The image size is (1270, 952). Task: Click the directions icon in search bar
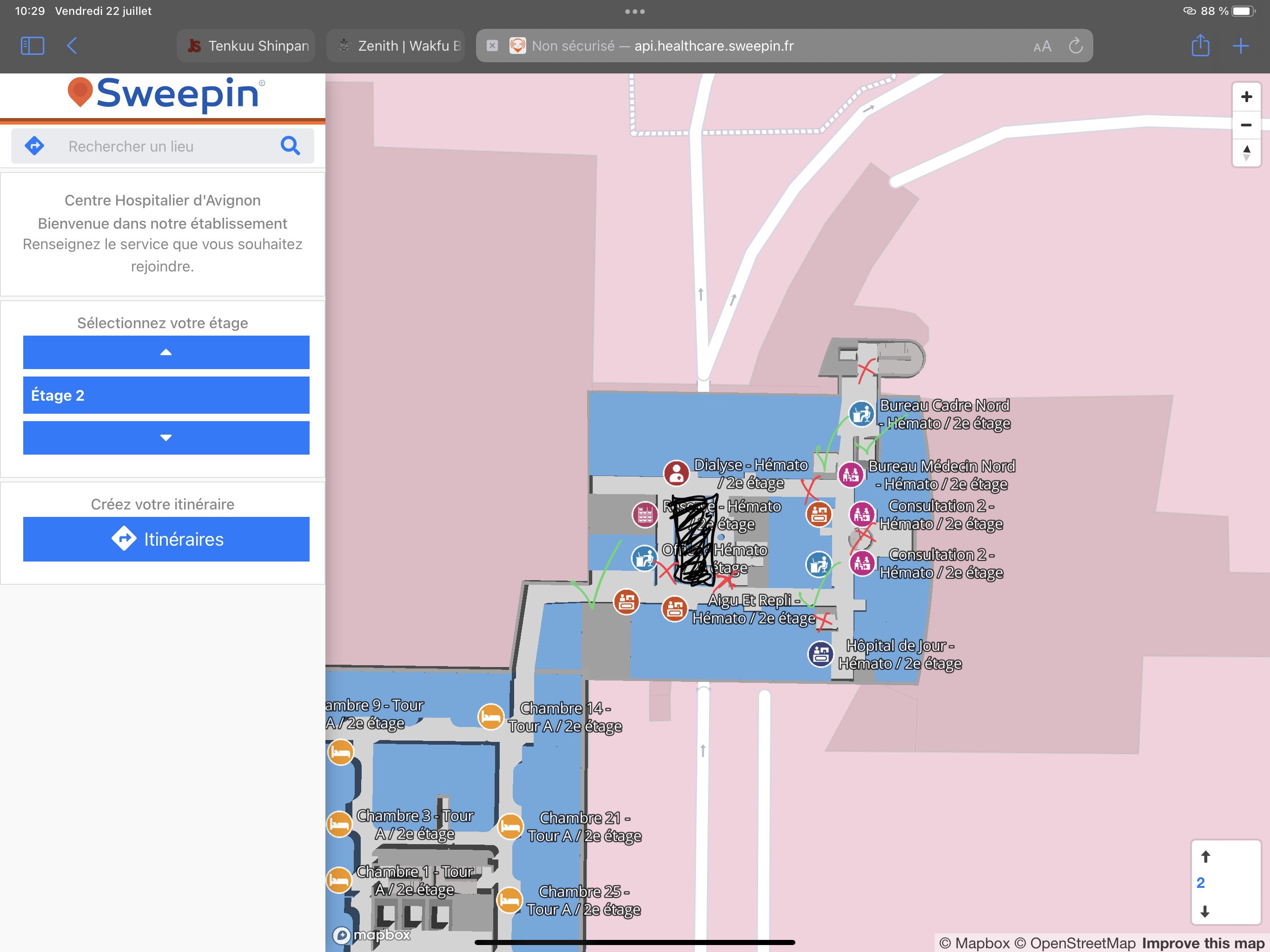coord(35,146)
